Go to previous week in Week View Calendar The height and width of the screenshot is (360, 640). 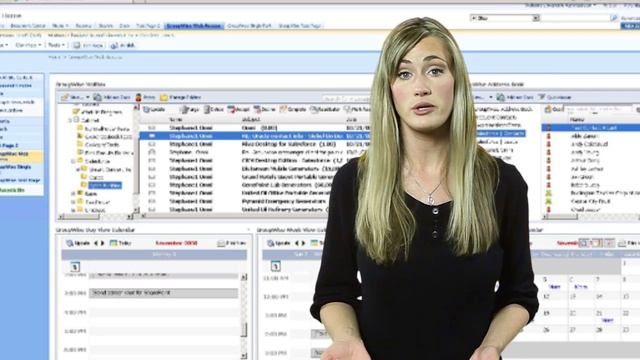[x=297, y=243]
